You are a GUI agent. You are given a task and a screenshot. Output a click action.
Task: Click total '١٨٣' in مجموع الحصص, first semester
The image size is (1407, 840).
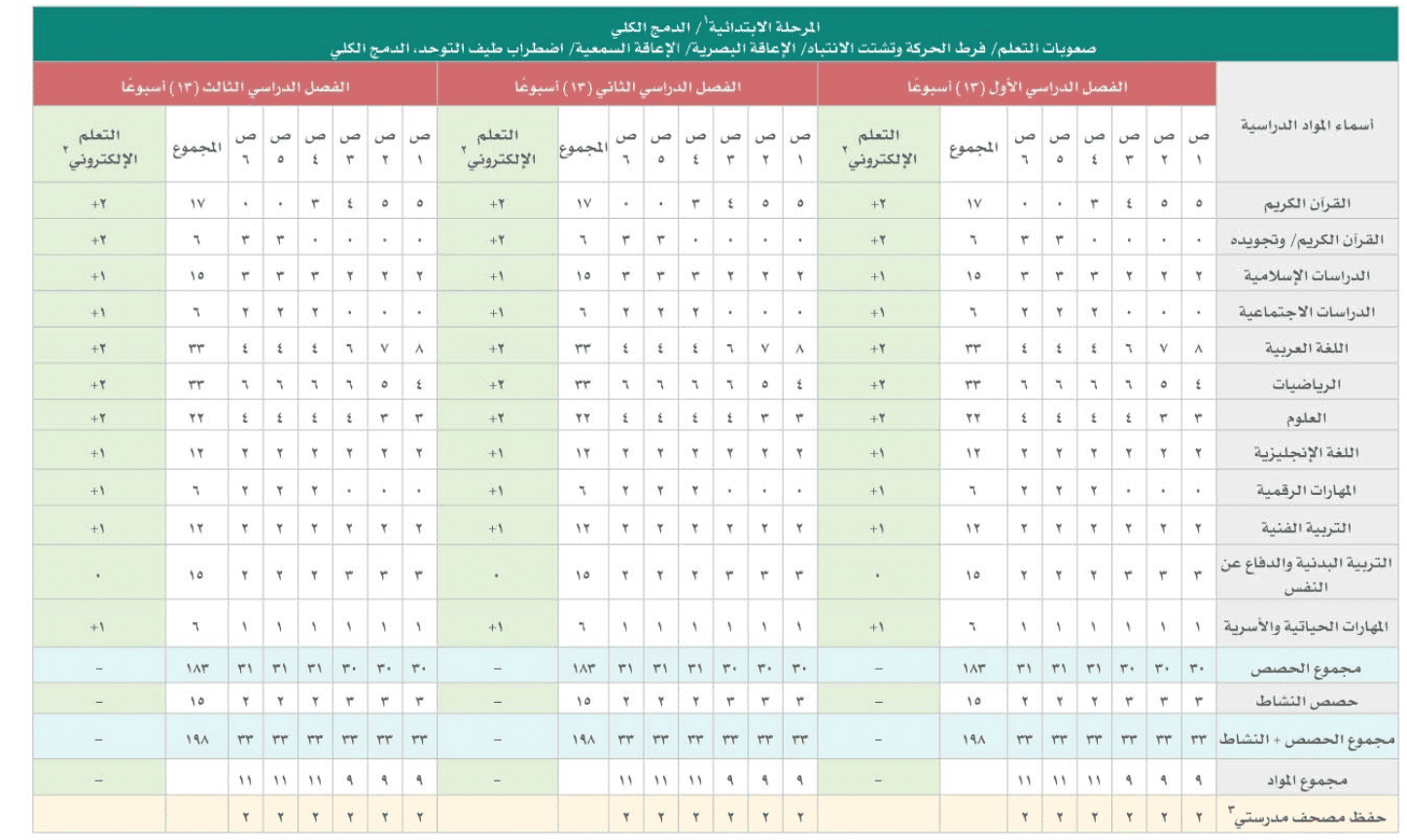[974, 669]
